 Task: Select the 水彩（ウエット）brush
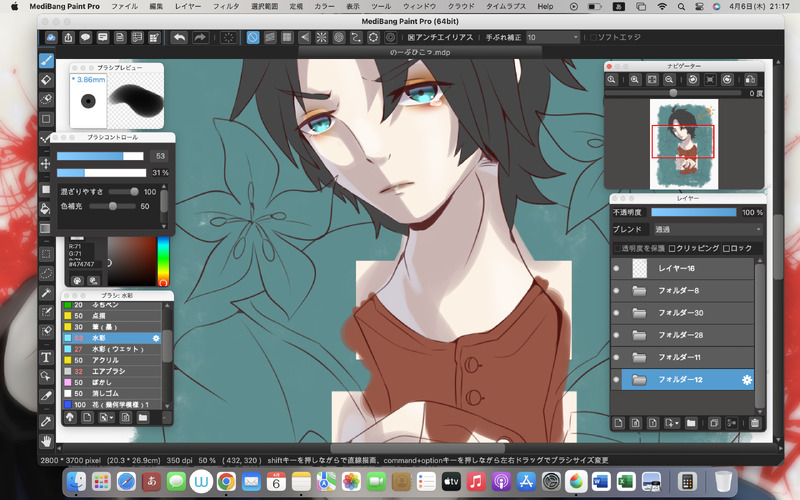112,349
